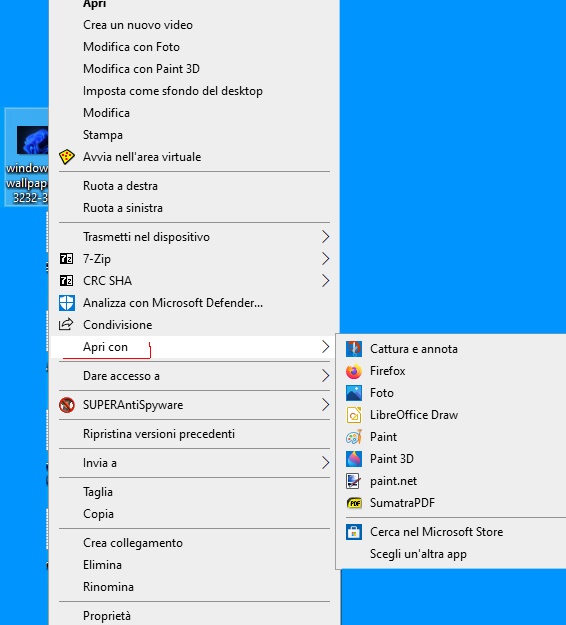Select the wallpaper image thumbnail on the desktop
Screen dimensions: 566x625
tap(32, 140)
